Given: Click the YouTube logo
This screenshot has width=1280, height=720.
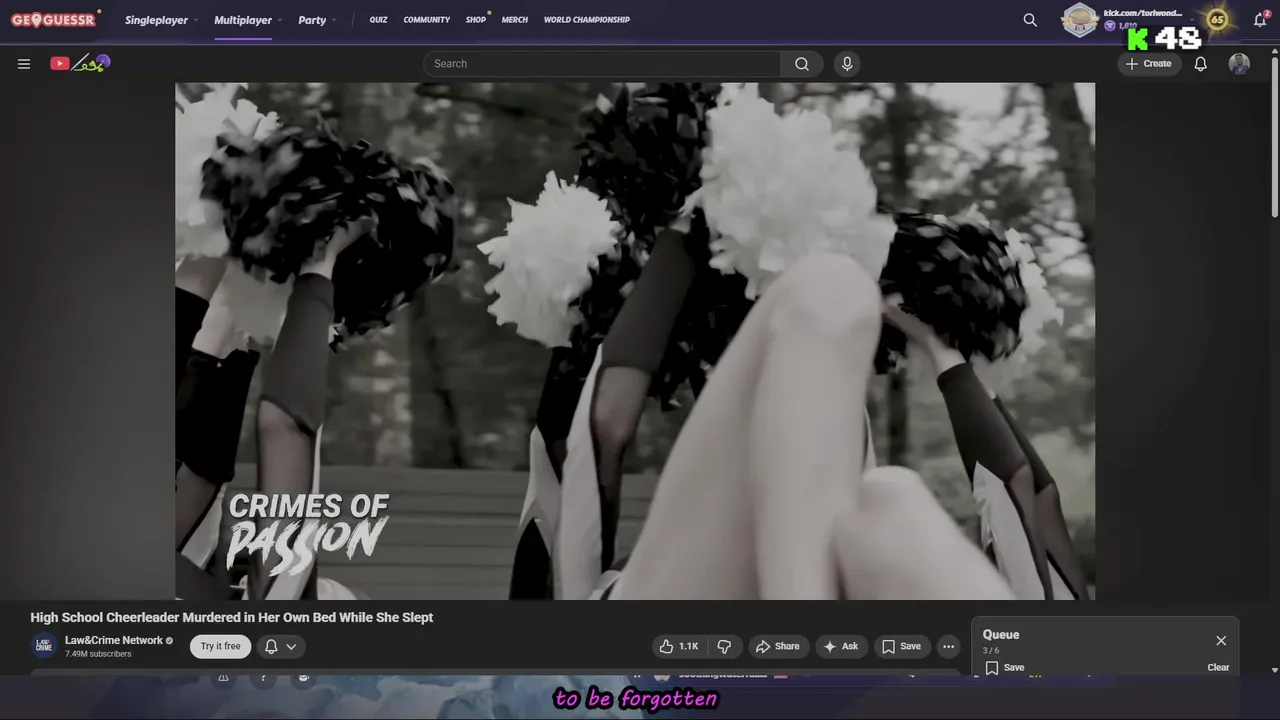Looking at the screenshot, I should tap(80, 63).
